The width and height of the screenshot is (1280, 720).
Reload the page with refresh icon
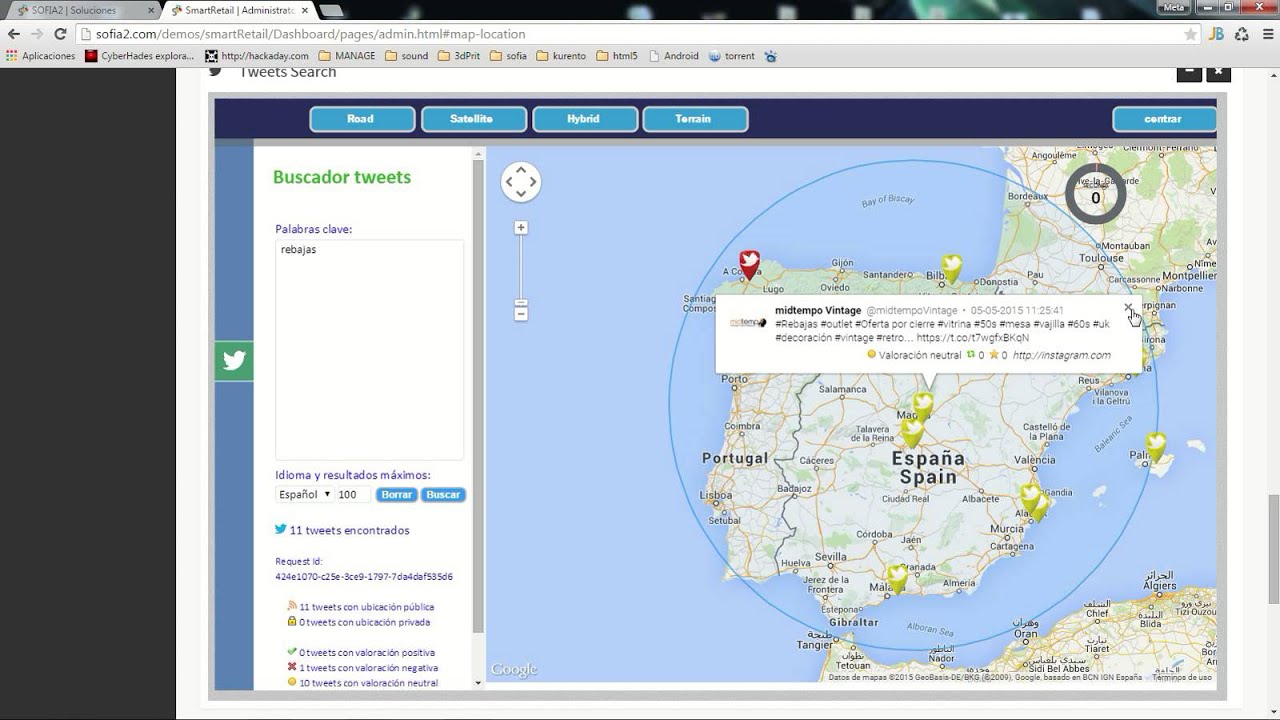pyautogui.click(x=61, y=34)
